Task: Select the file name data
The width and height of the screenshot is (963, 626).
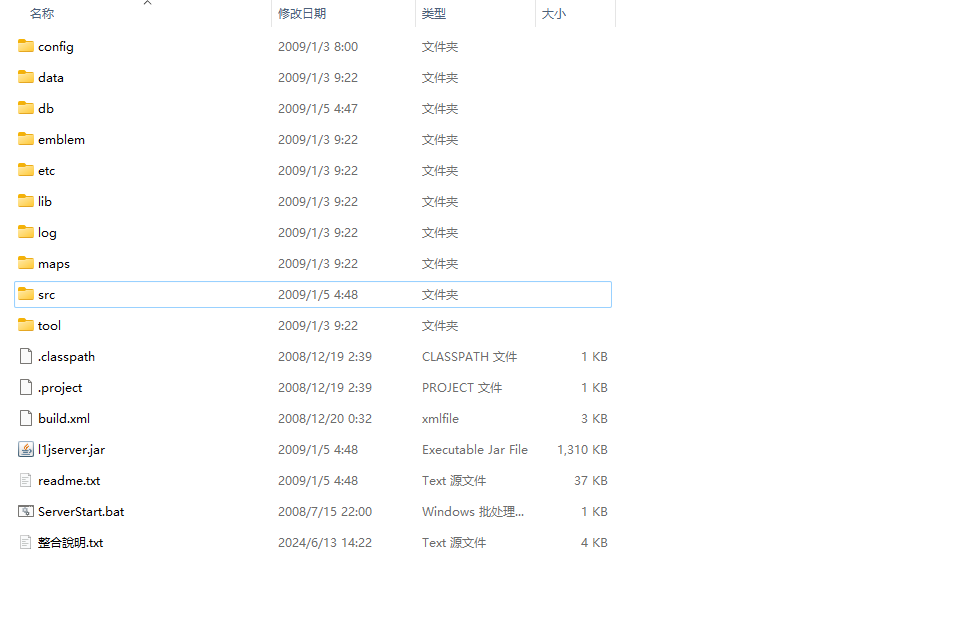Action: coord(51,77)
